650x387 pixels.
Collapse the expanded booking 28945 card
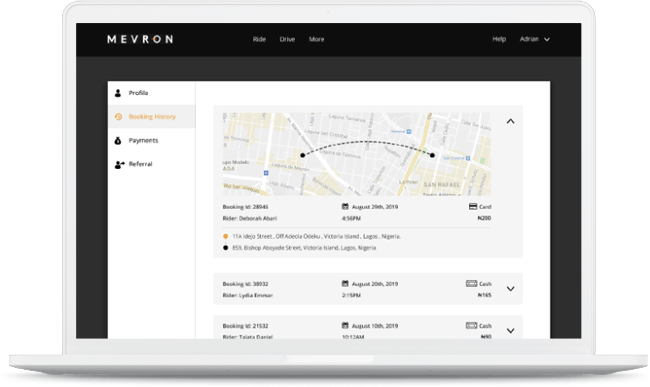(511, 121)
